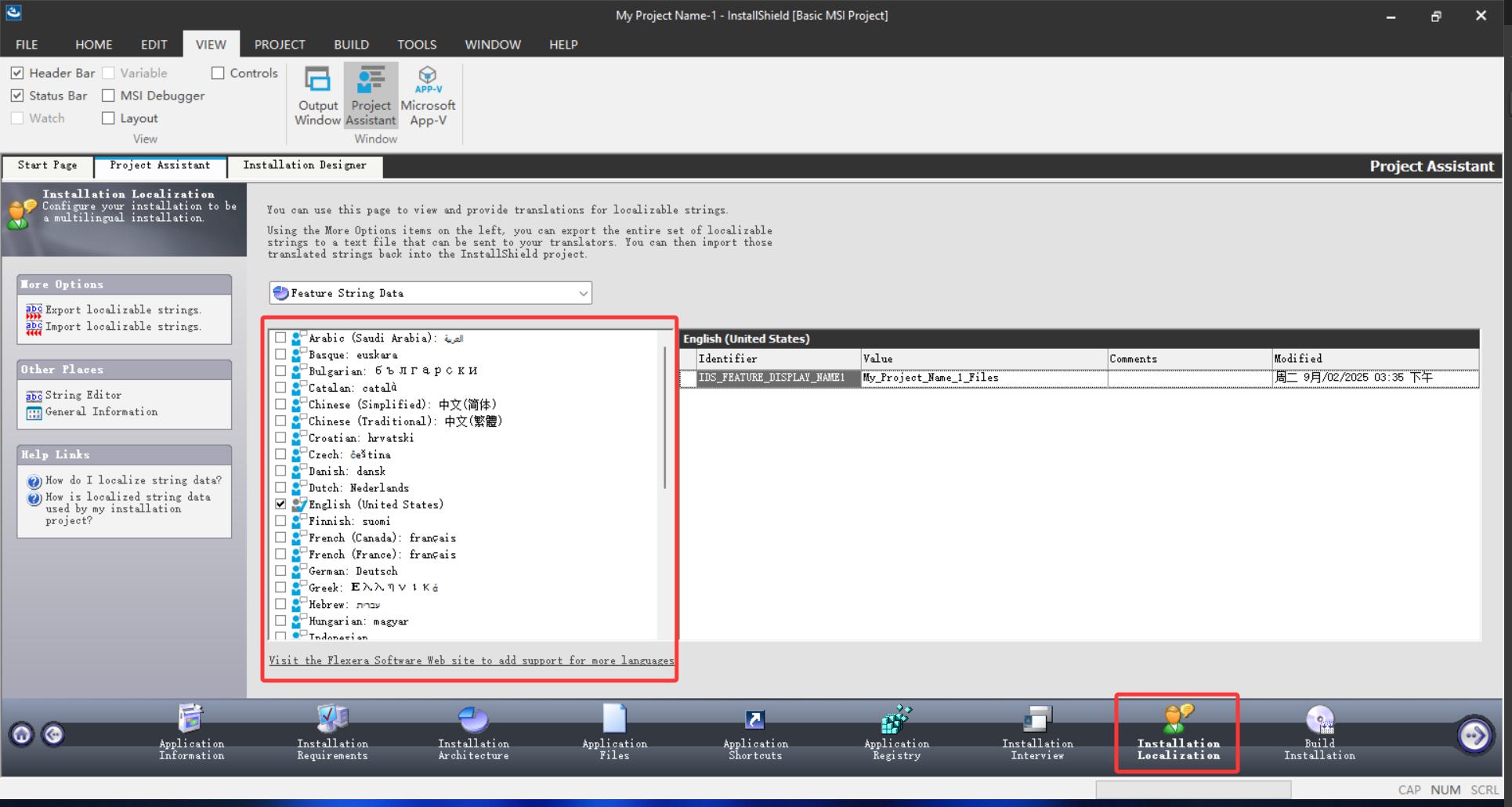Go to Installation Architecture step

(x=473, y=733)
